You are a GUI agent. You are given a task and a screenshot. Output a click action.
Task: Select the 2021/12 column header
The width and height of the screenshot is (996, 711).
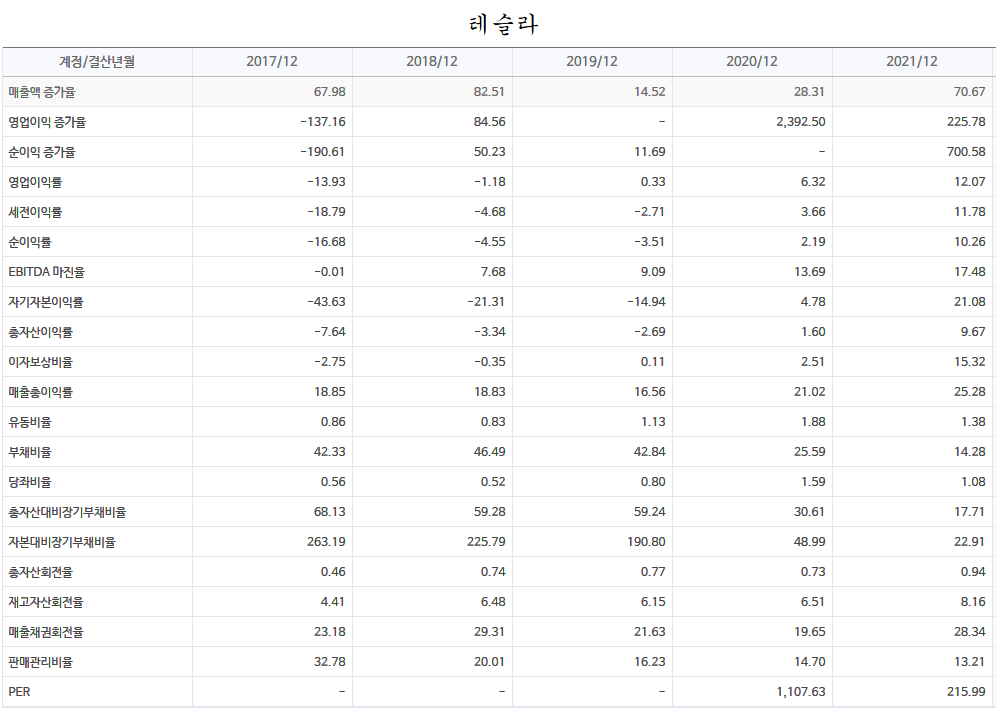pos(912,62)
